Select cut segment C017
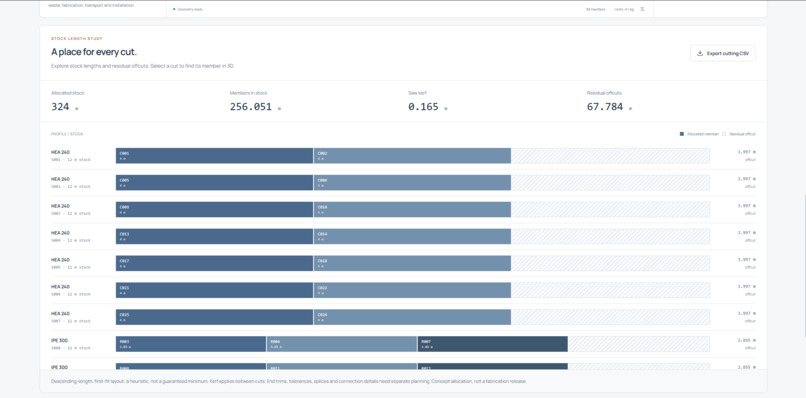The image size is (806, 398). coord(214,263)
